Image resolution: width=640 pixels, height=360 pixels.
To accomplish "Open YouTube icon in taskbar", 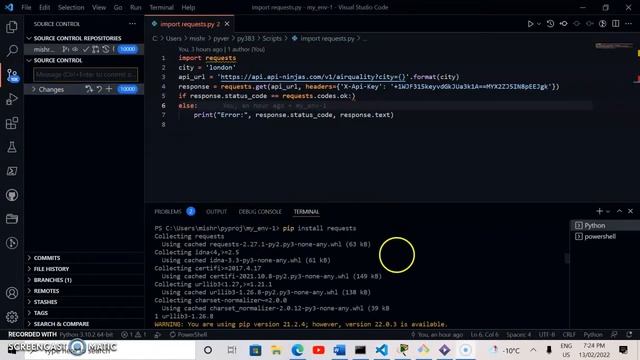I will tap(318, 350).
